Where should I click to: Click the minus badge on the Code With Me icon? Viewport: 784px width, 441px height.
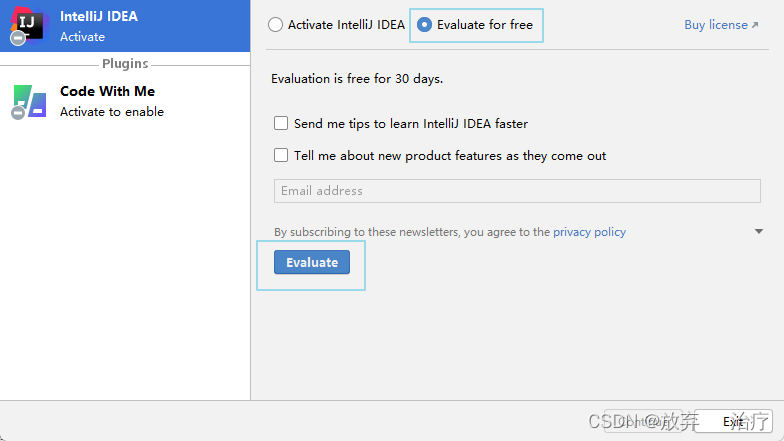point(18,113)
